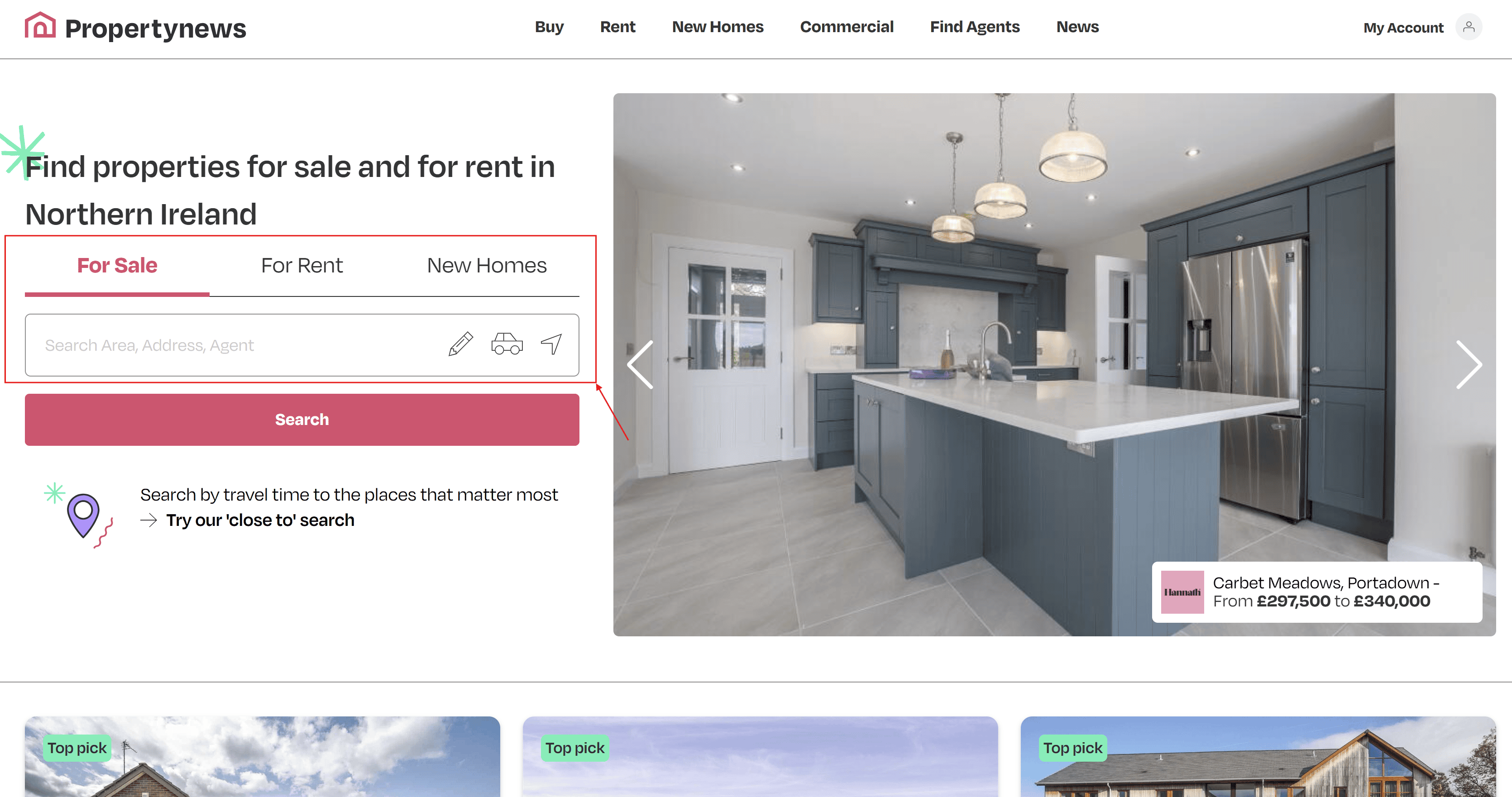The image size is (1512, 797).
Task: Click the red Search button
Action: click(x=301, y=420)
